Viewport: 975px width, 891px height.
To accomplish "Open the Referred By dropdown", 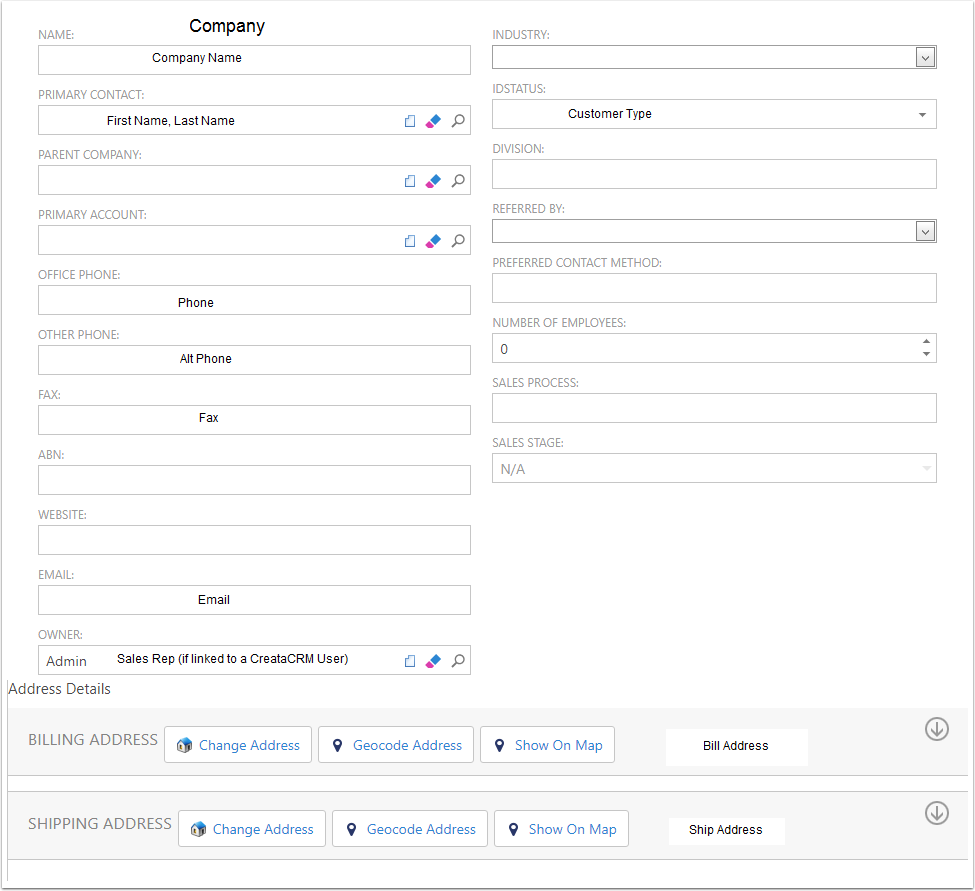I will pyautogui.click(x=925, y=231).
